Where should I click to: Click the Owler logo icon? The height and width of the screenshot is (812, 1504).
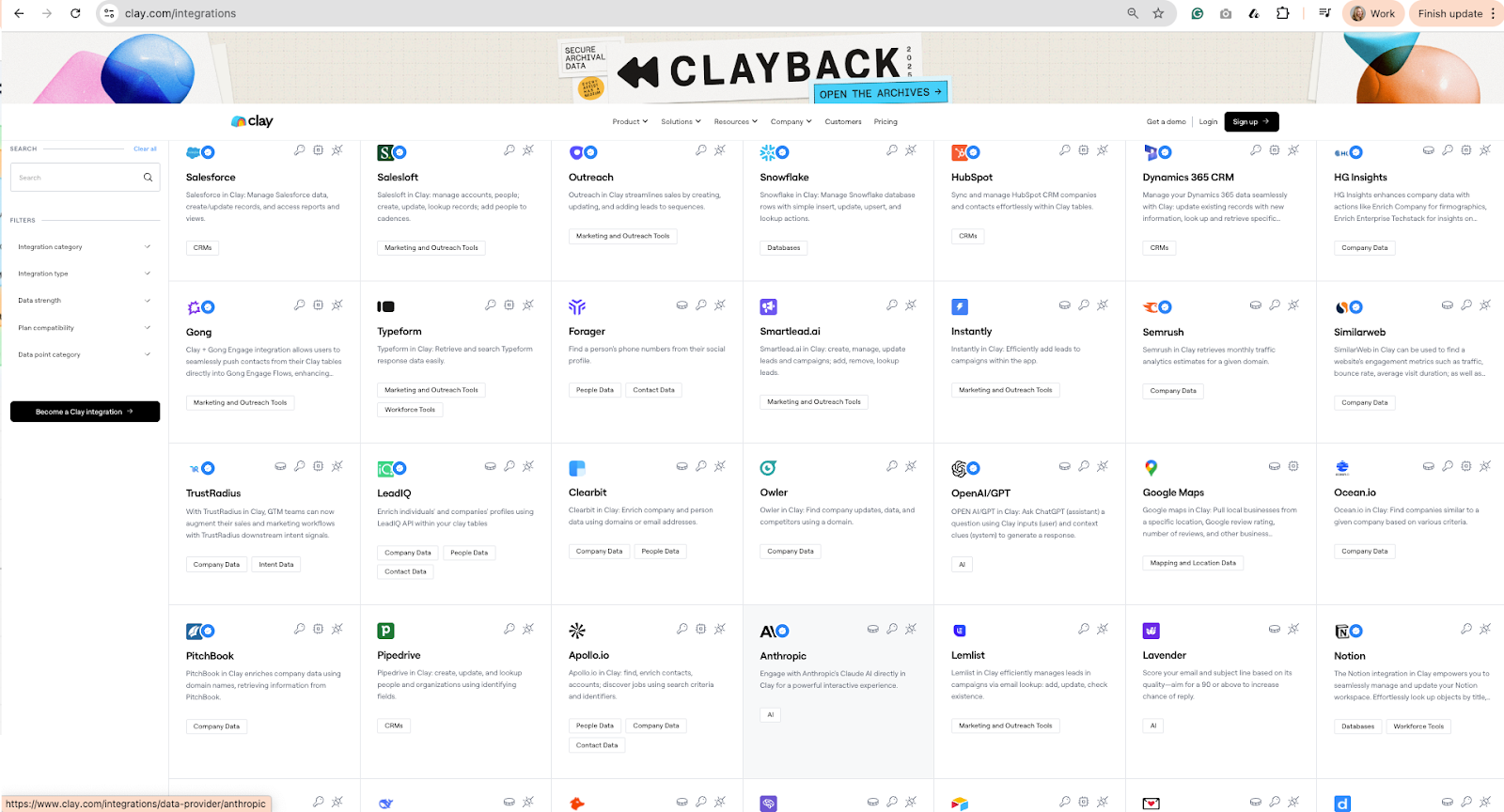point(768,468)
